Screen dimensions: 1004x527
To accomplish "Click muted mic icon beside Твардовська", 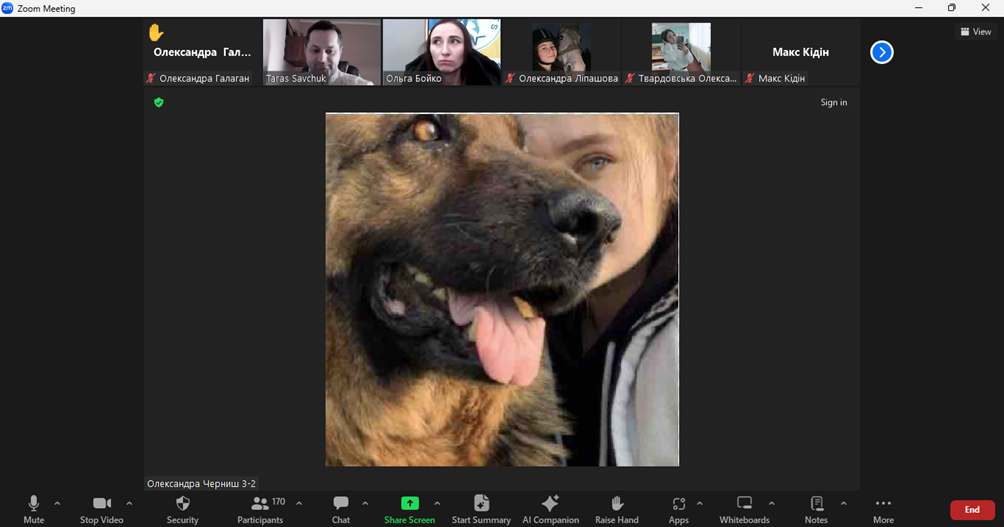I will tap(630, 79).
